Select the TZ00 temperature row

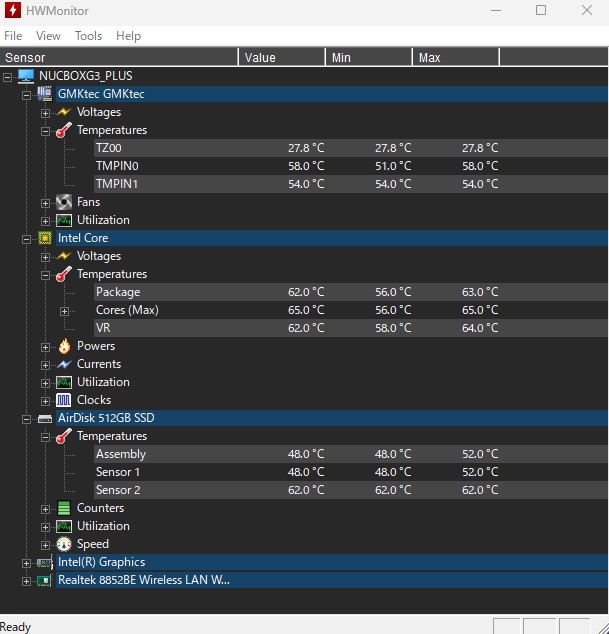click(351, 148)
